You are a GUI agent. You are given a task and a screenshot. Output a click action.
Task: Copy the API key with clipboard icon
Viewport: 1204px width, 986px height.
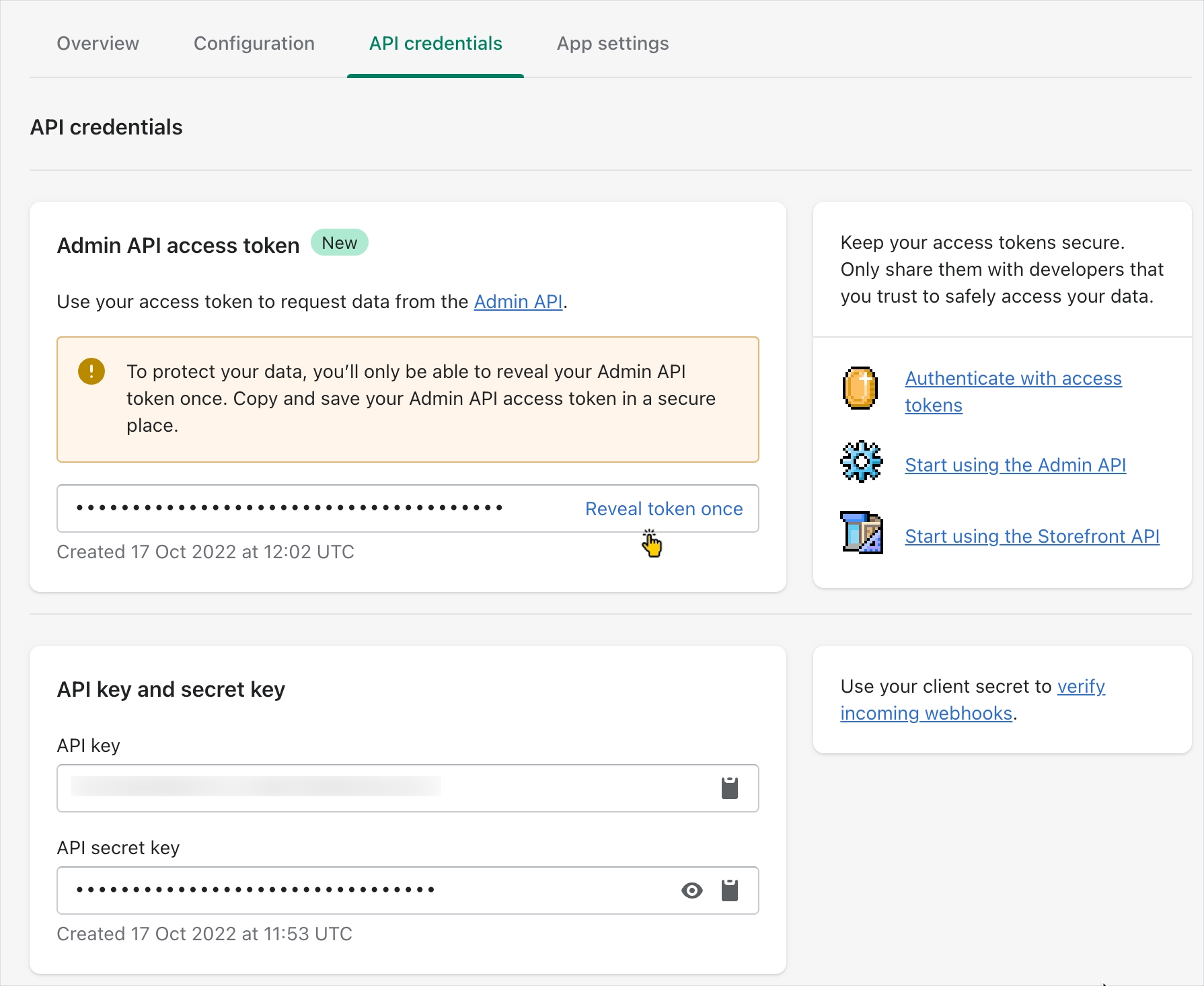[x=729, y=788]
